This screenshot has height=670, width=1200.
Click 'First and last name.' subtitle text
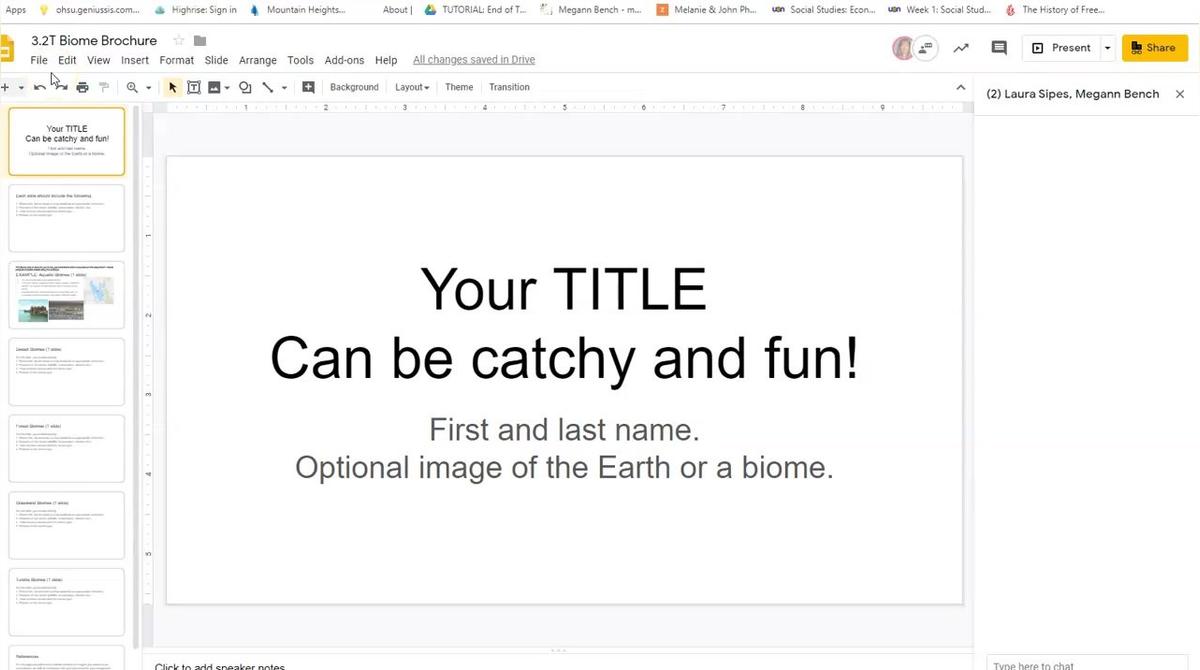(x=564, y=430)
